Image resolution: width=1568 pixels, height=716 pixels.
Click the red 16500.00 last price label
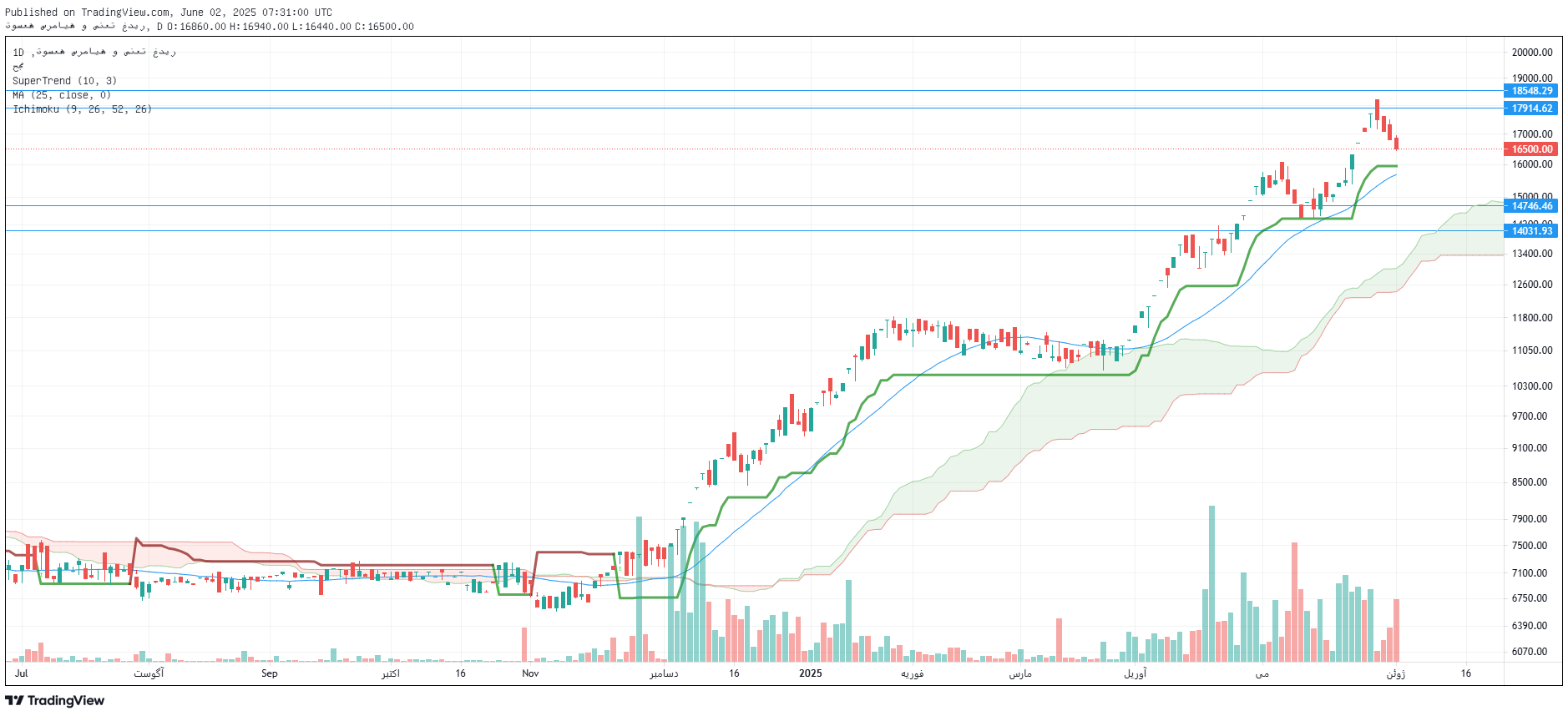[1532, 149]
